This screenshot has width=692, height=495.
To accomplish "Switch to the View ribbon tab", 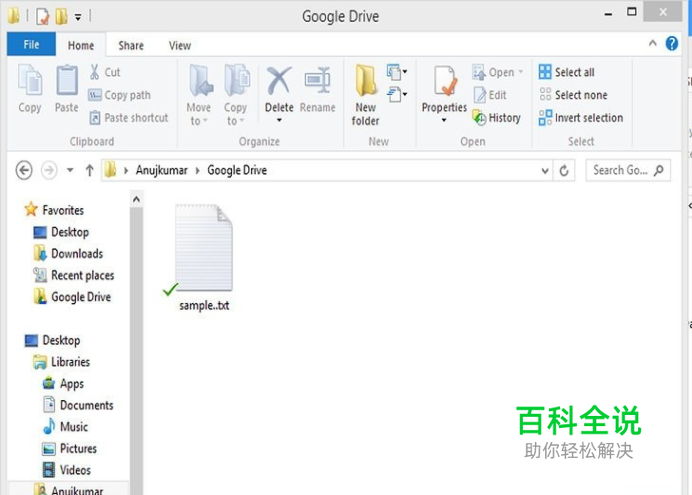I will [x=180, y=45].
